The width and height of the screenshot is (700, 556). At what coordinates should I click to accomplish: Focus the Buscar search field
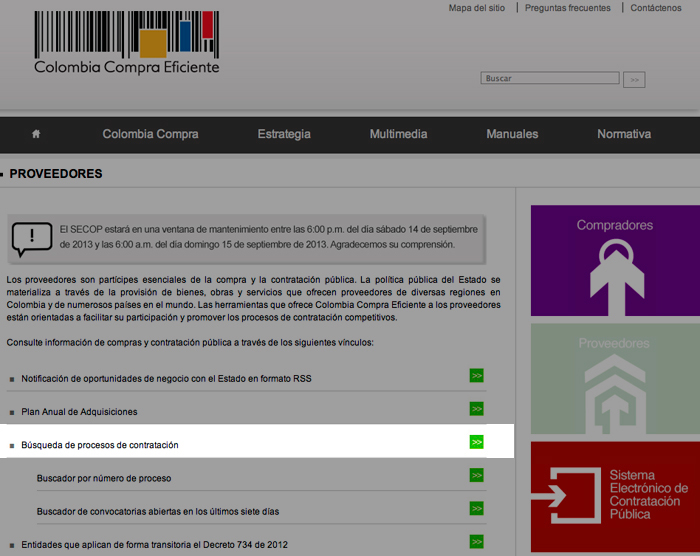click(x=550, y=78)
